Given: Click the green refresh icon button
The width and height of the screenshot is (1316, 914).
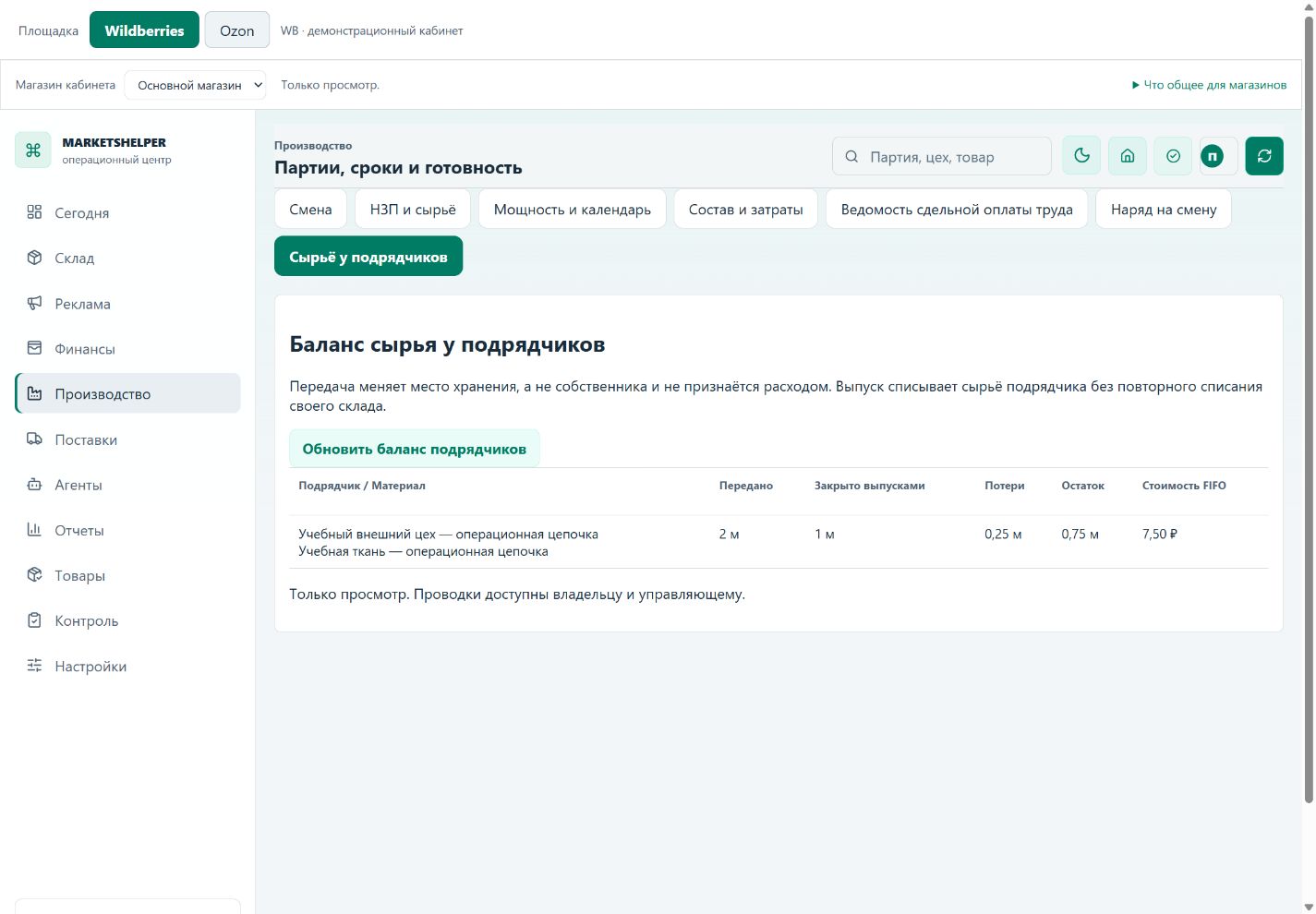Looking at the screenshot, I should (1264, 156).
